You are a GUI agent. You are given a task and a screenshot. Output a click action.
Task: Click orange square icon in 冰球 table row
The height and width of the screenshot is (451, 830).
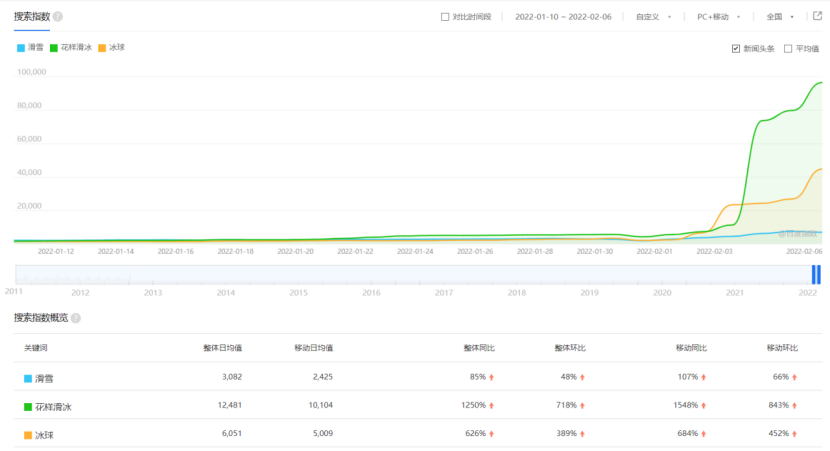28,433
